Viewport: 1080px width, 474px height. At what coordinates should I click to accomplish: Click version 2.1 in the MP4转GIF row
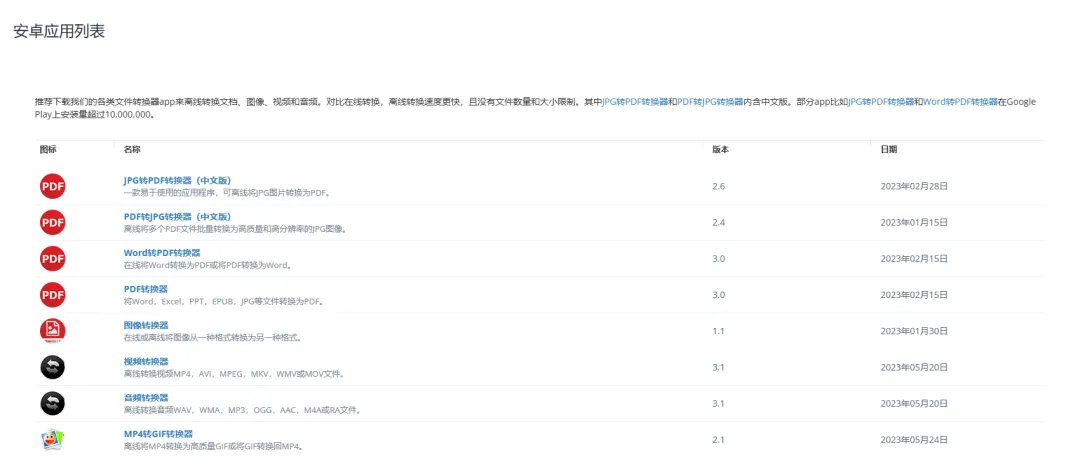pos(718,440)
